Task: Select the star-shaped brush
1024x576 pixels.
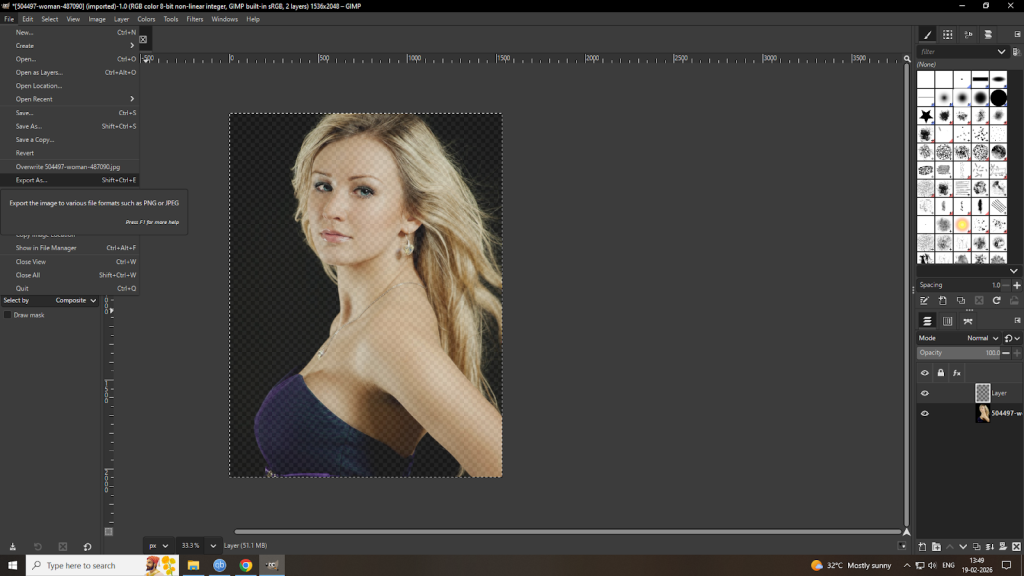Action: pos(925,116)
